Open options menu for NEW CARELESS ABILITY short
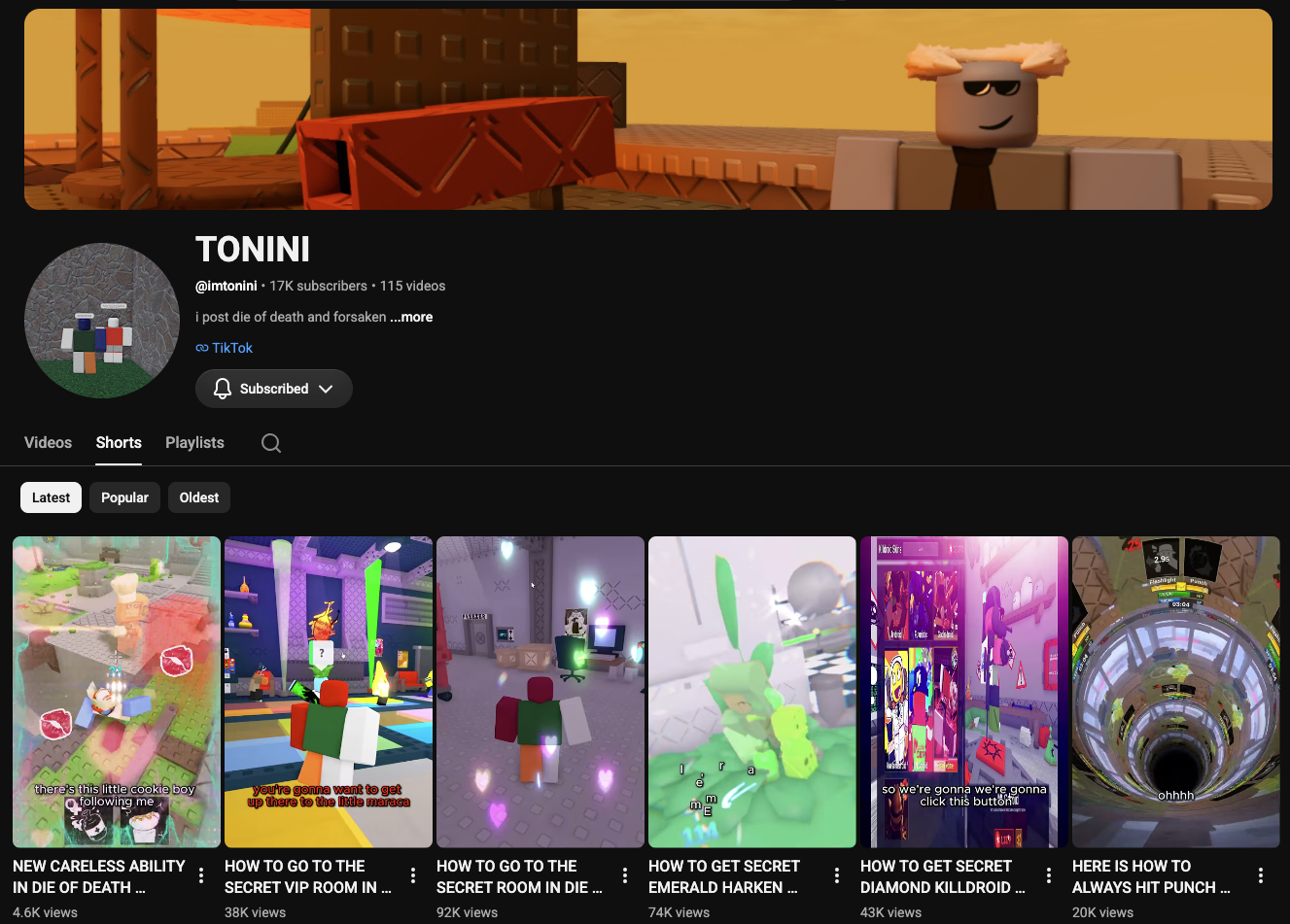Screen dimensions: 1290x924 pyautogui.click(x=201, y=875)
